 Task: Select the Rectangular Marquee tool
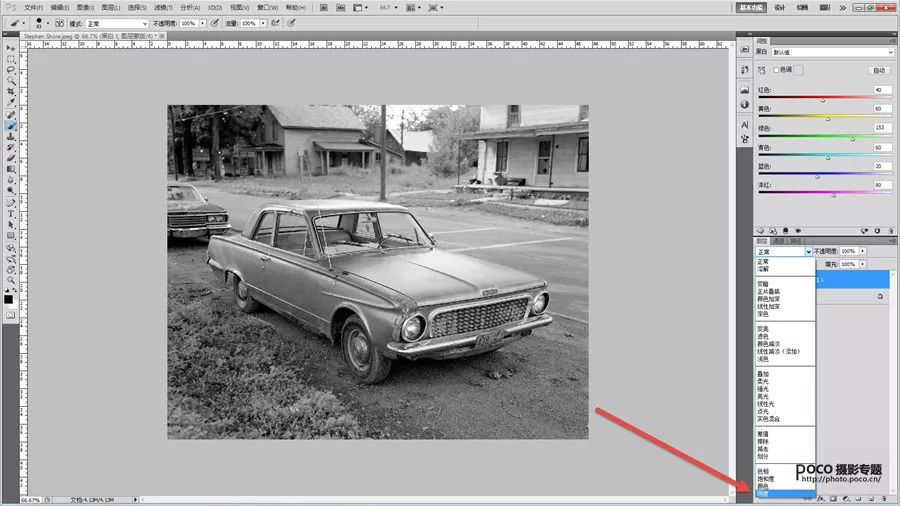click(x=10, y=59)
